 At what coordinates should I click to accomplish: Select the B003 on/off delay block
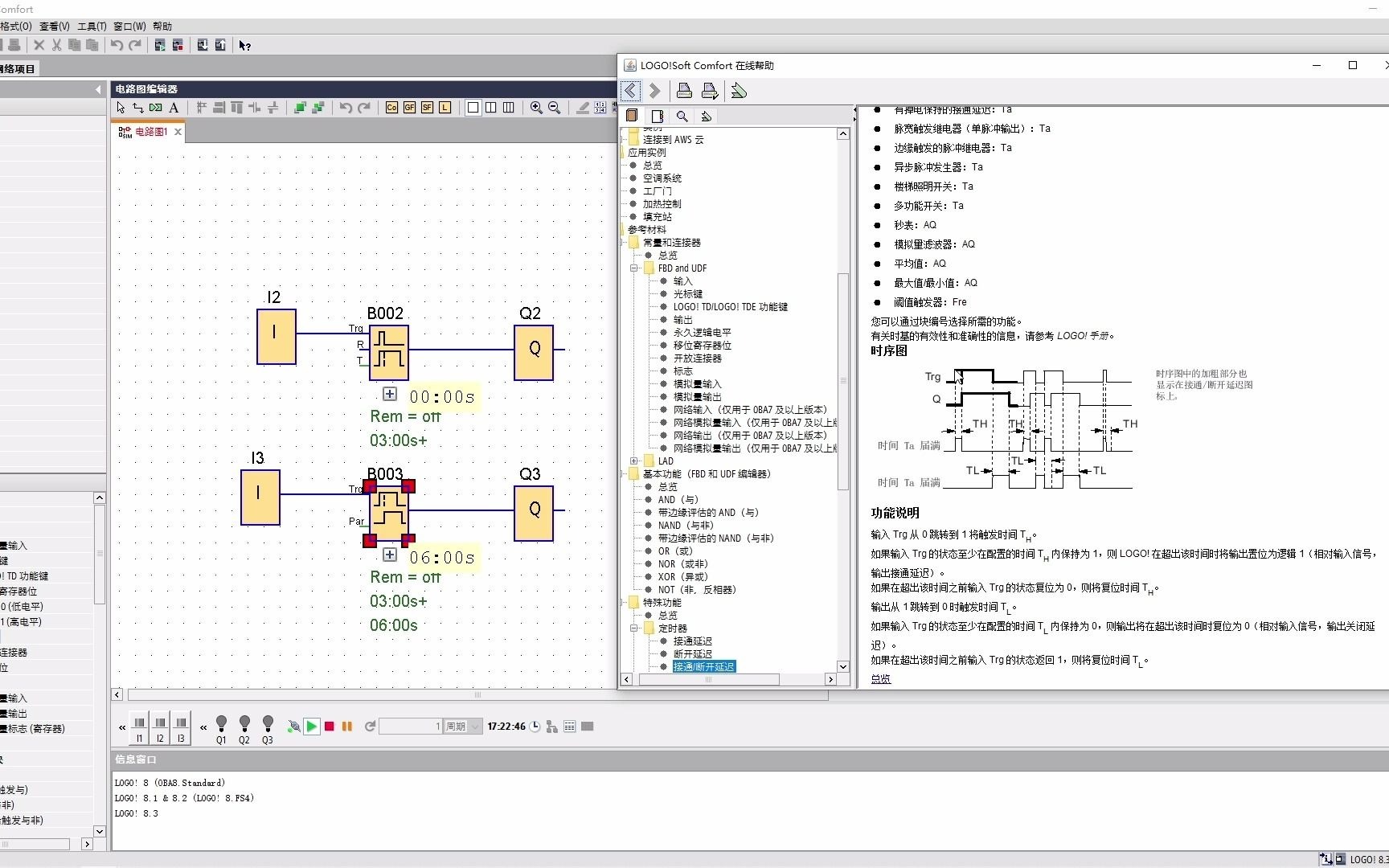tap(389, 514)
